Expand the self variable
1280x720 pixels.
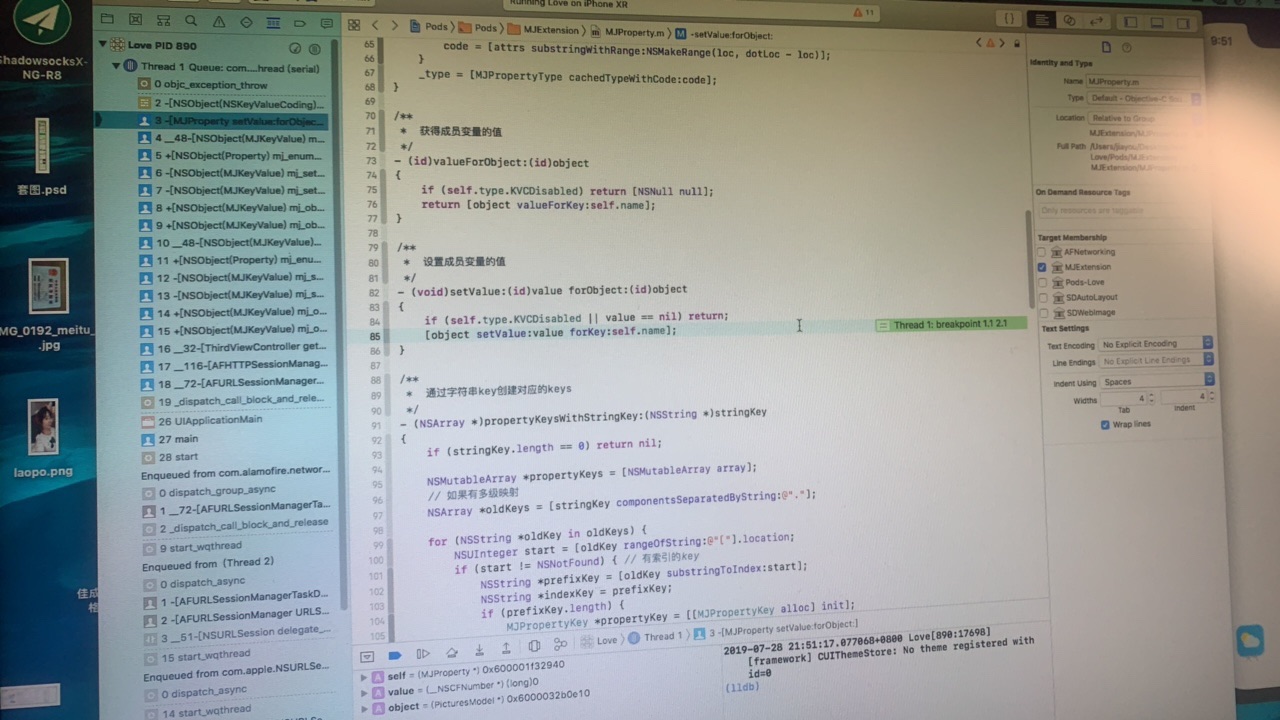(364, 679)
